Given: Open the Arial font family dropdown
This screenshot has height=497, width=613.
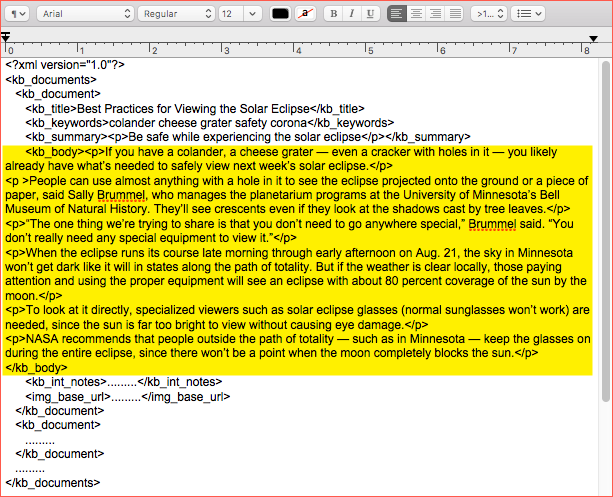Looking at the screenshot, I should 85,14.
